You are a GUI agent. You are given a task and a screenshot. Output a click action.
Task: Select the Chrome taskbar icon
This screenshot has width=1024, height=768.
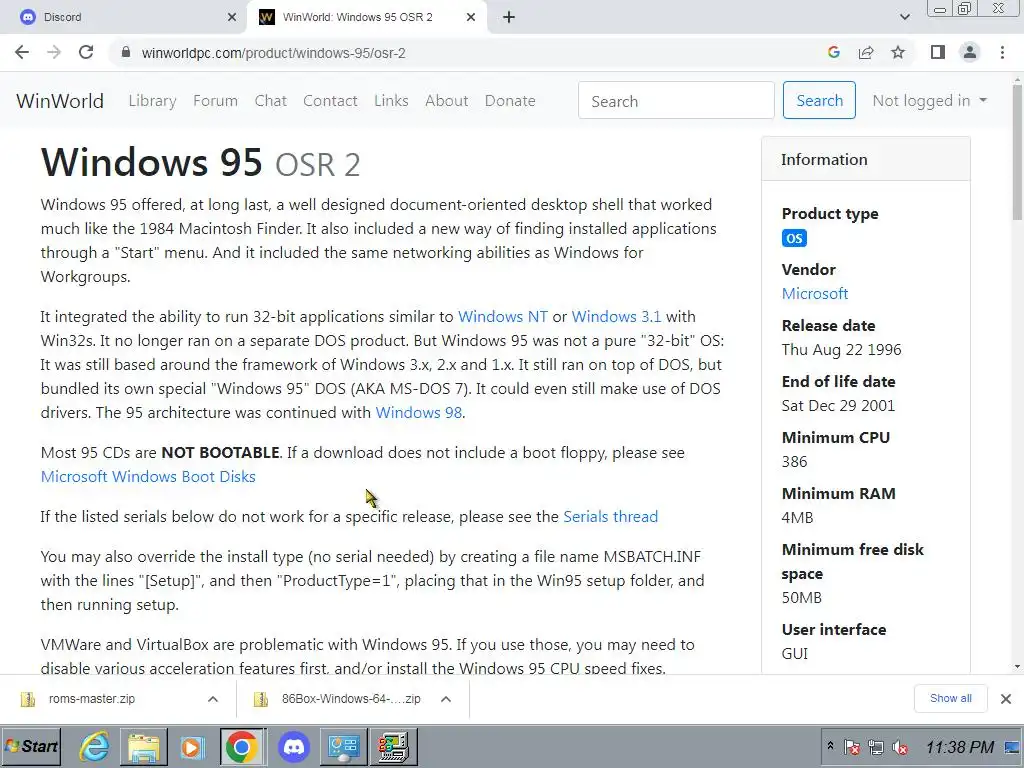click(242, 746)
